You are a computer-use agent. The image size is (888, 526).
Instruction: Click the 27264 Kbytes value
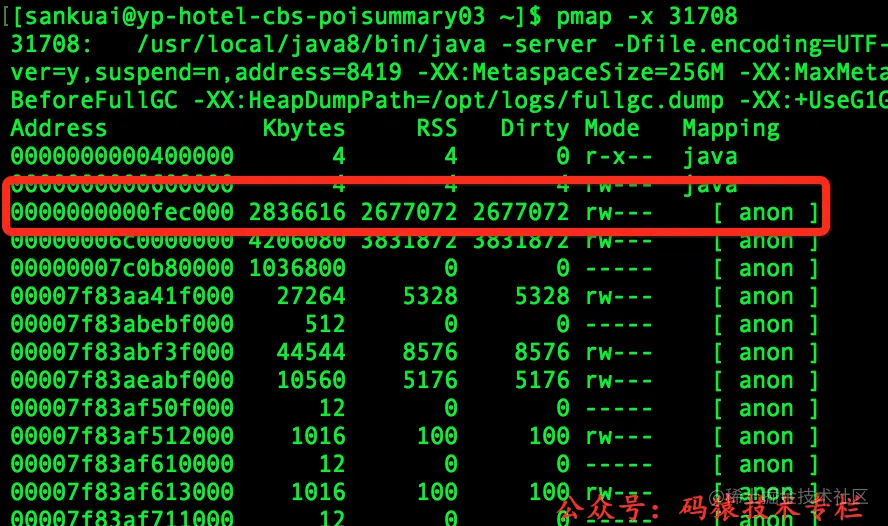click(311, 296)
